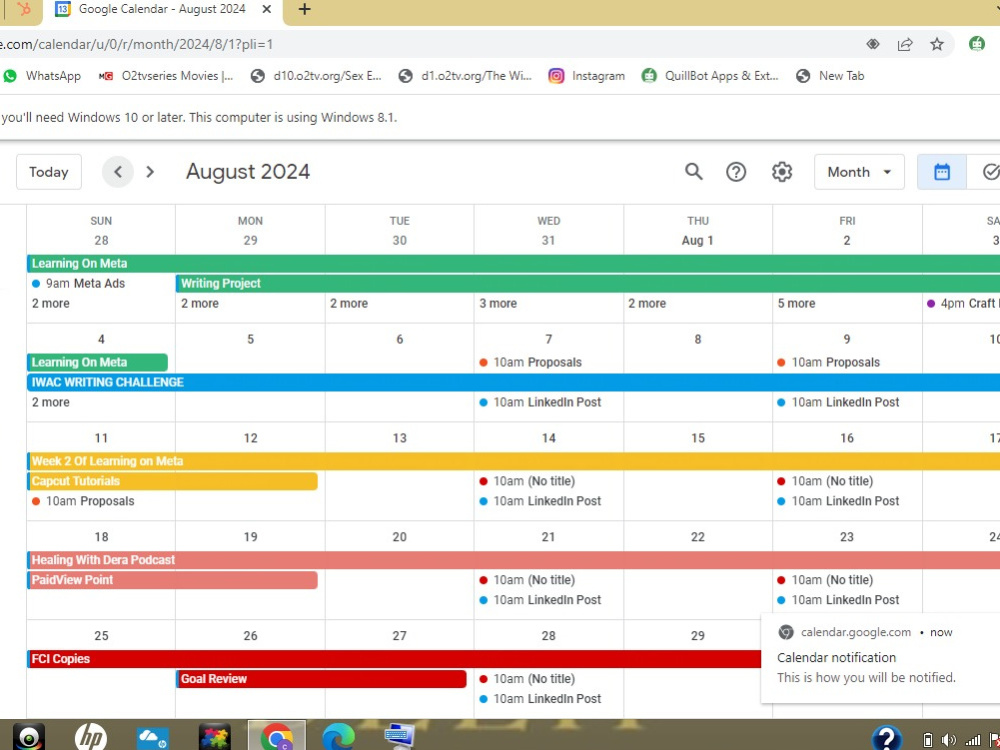Open a new browser tab with plus
This screenshot has height=750, width=1000.
point(304,9)
